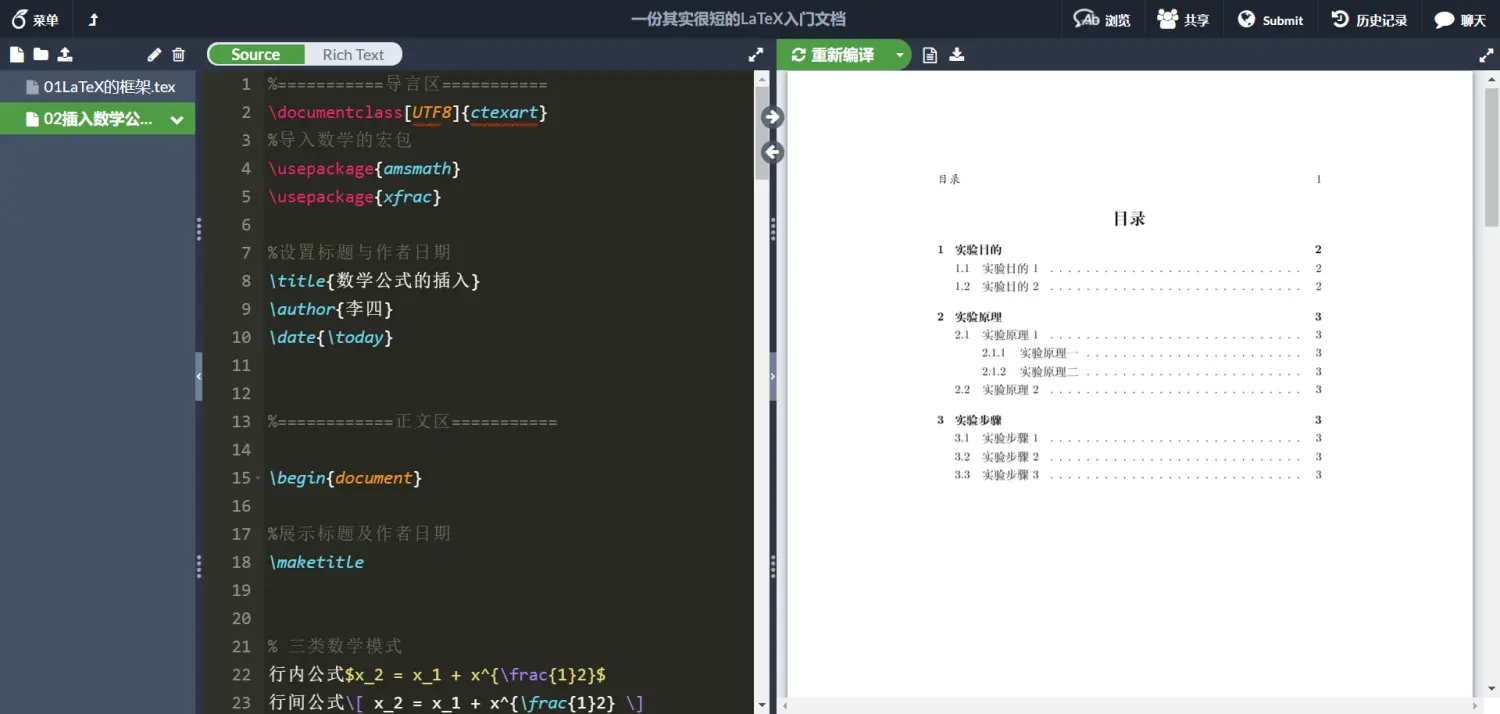Click the editor scroll down arrow
The height and width of the screenshot is (714, 1500).
[x=761, y=705]
